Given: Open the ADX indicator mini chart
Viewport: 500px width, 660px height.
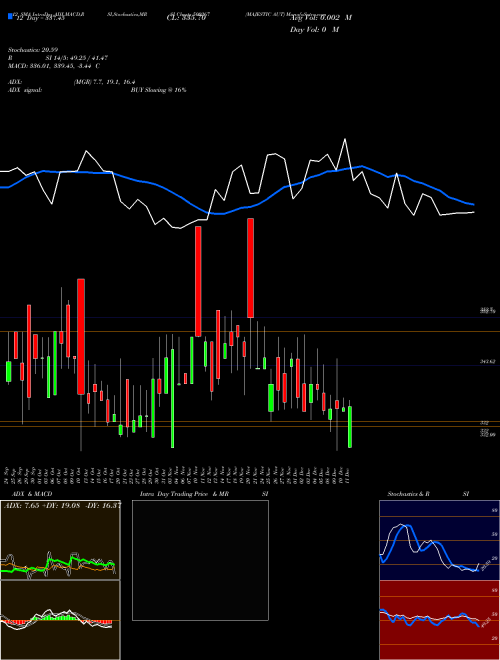Looking at the screenshot, I should coord(60,540).
